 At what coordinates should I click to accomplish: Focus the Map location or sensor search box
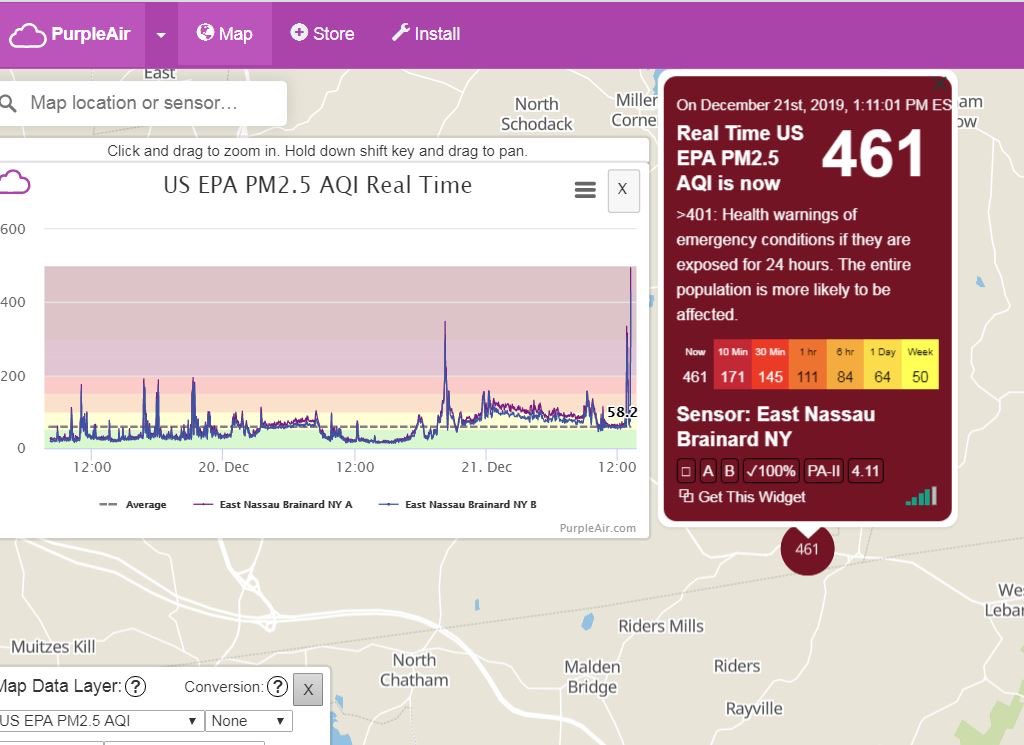[x=143, y=103]
